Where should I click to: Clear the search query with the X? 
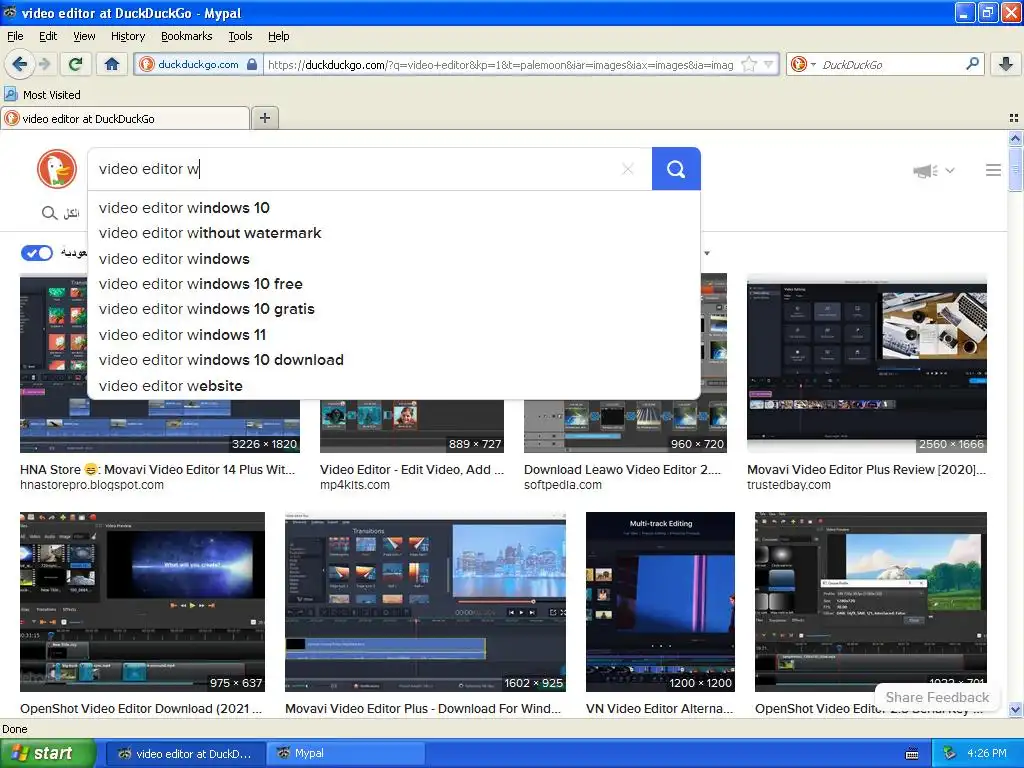[628, 169]
